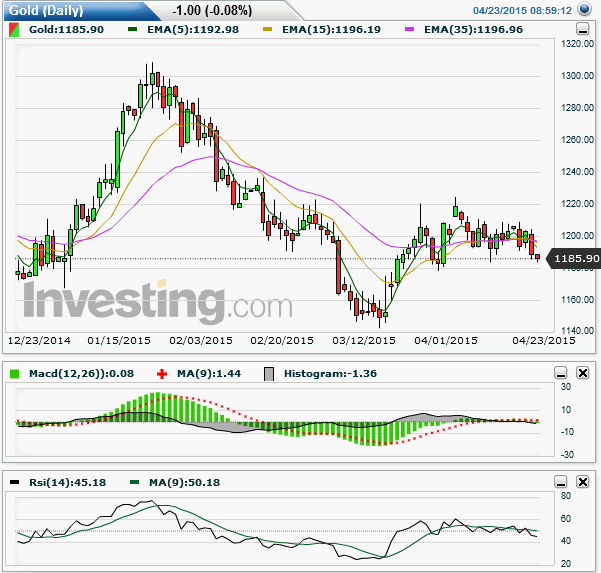Click the orange EMA(15) color swatch

point(267,29)
